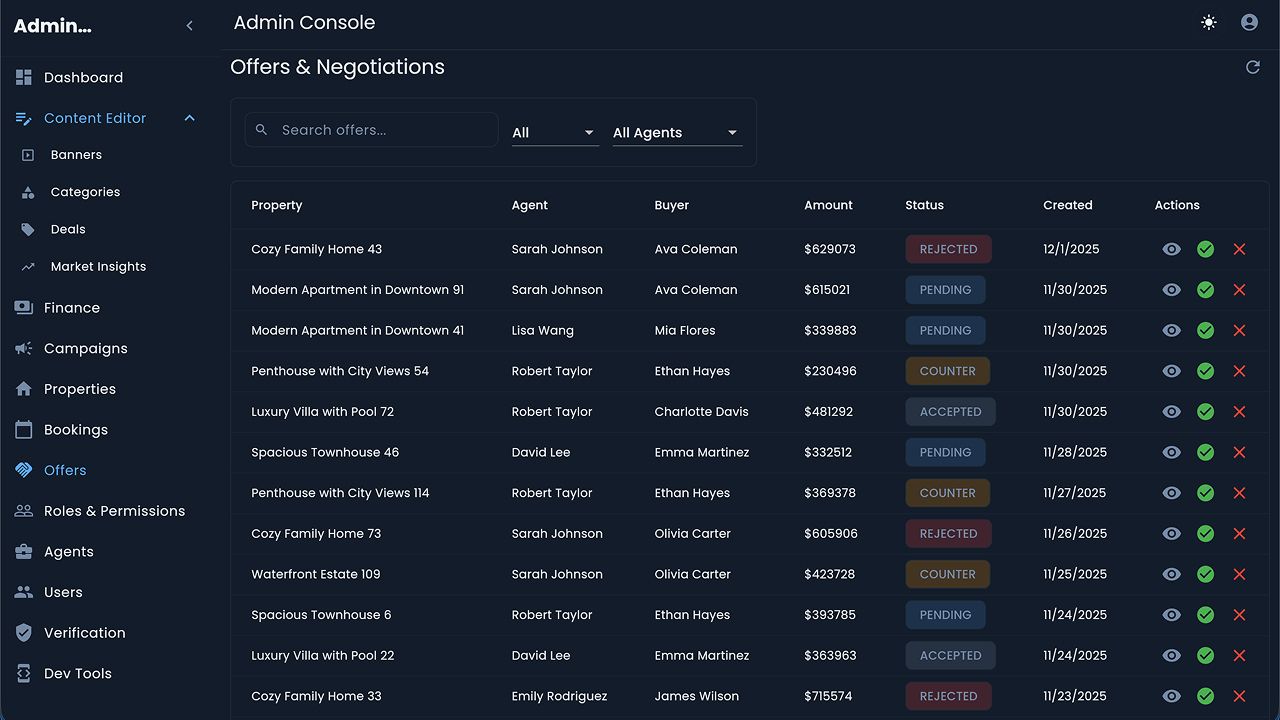Reject the Modern Apartment in Downtown 91 offer
The height and width of the screenshot is (720, 1280).
1239,290
